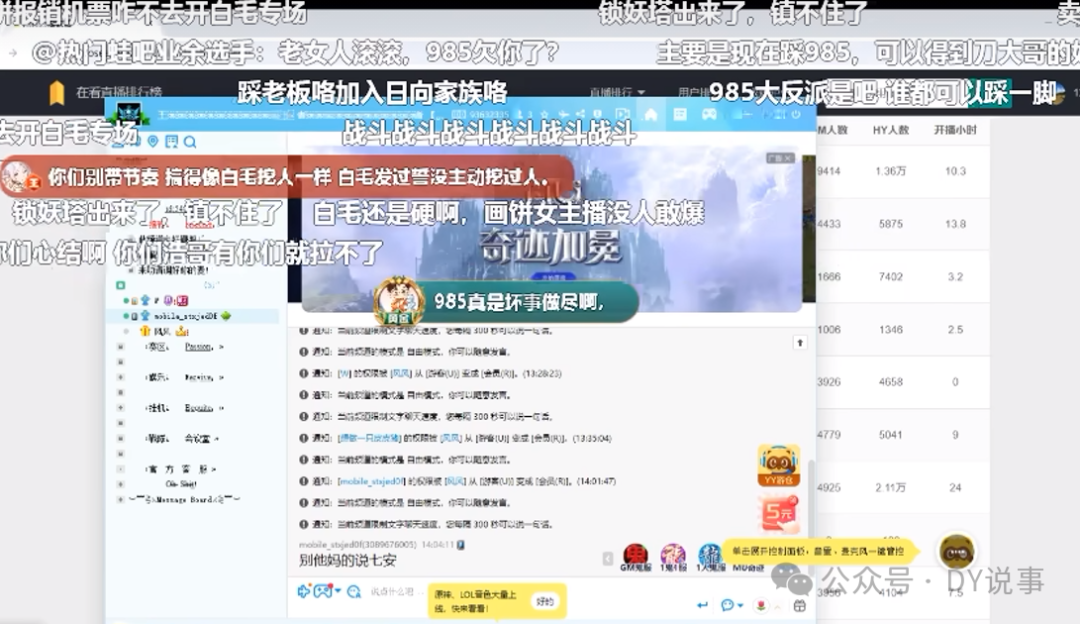Click the [W] user link in chat

(x=344, y=373)
